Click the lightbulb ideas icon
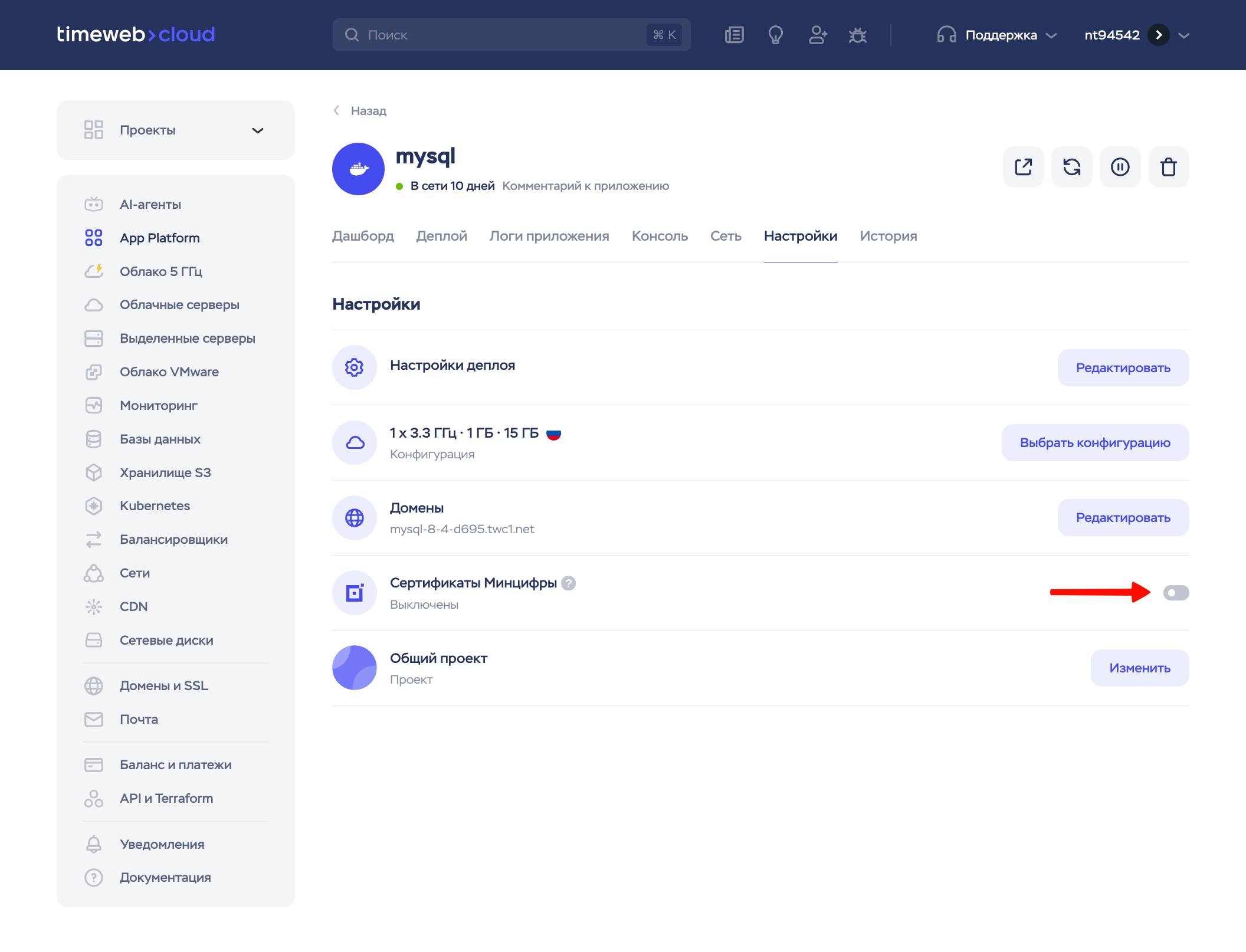 tap(776, 35)
